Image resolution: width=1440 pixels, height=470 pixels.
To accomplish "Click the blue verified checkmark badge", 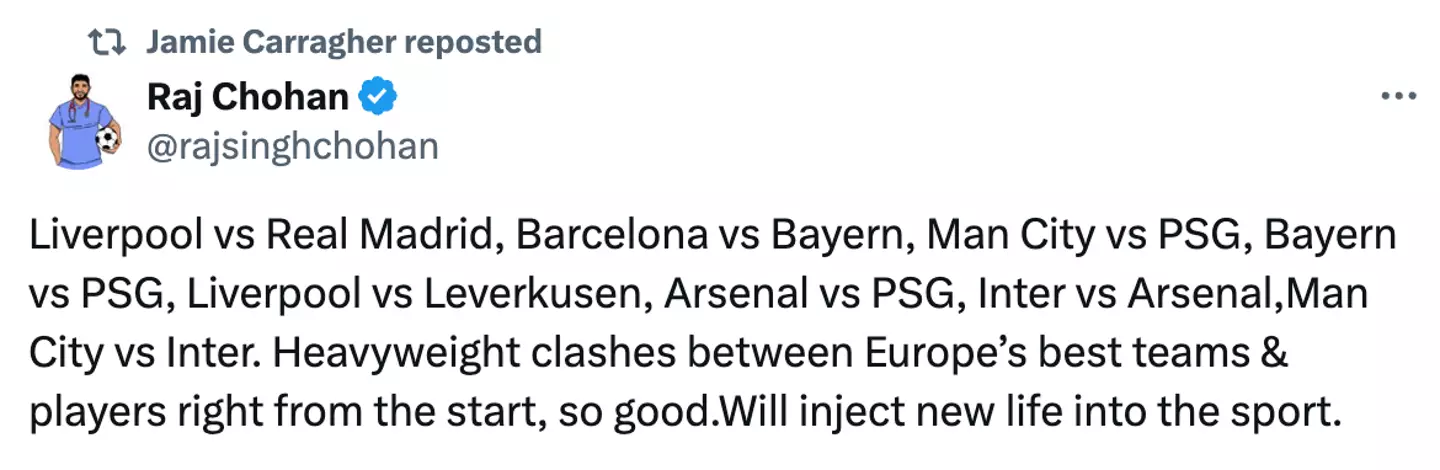I will (x=379, y=97).
